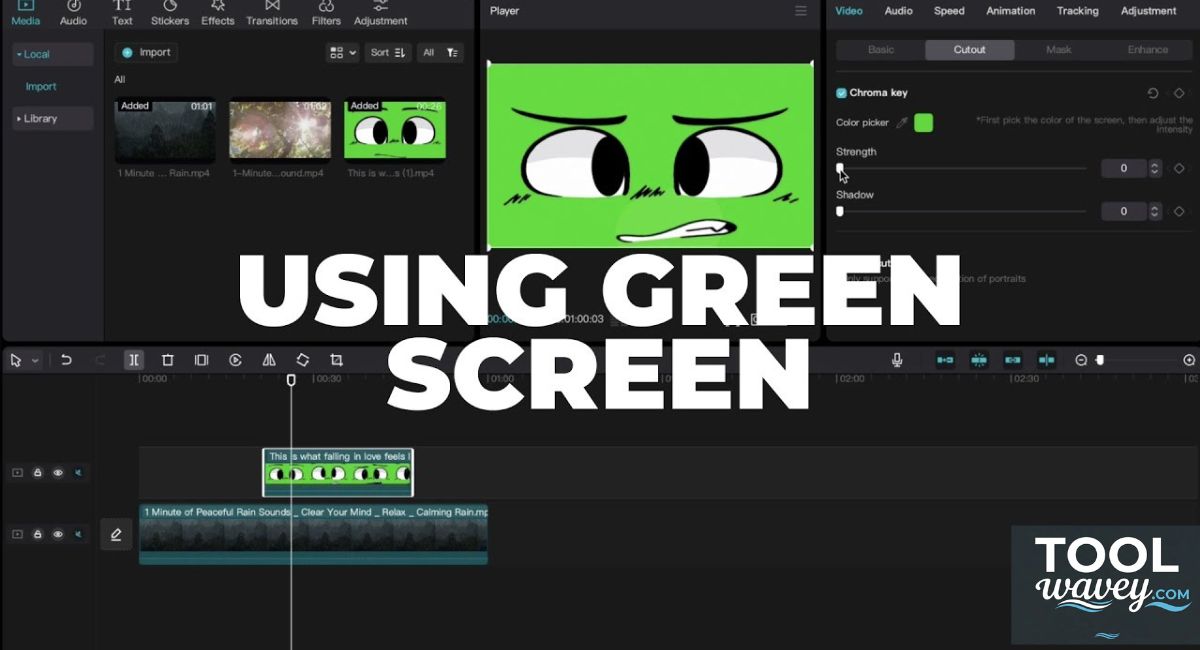Open the Transitions tab

(x=272, y=13)
